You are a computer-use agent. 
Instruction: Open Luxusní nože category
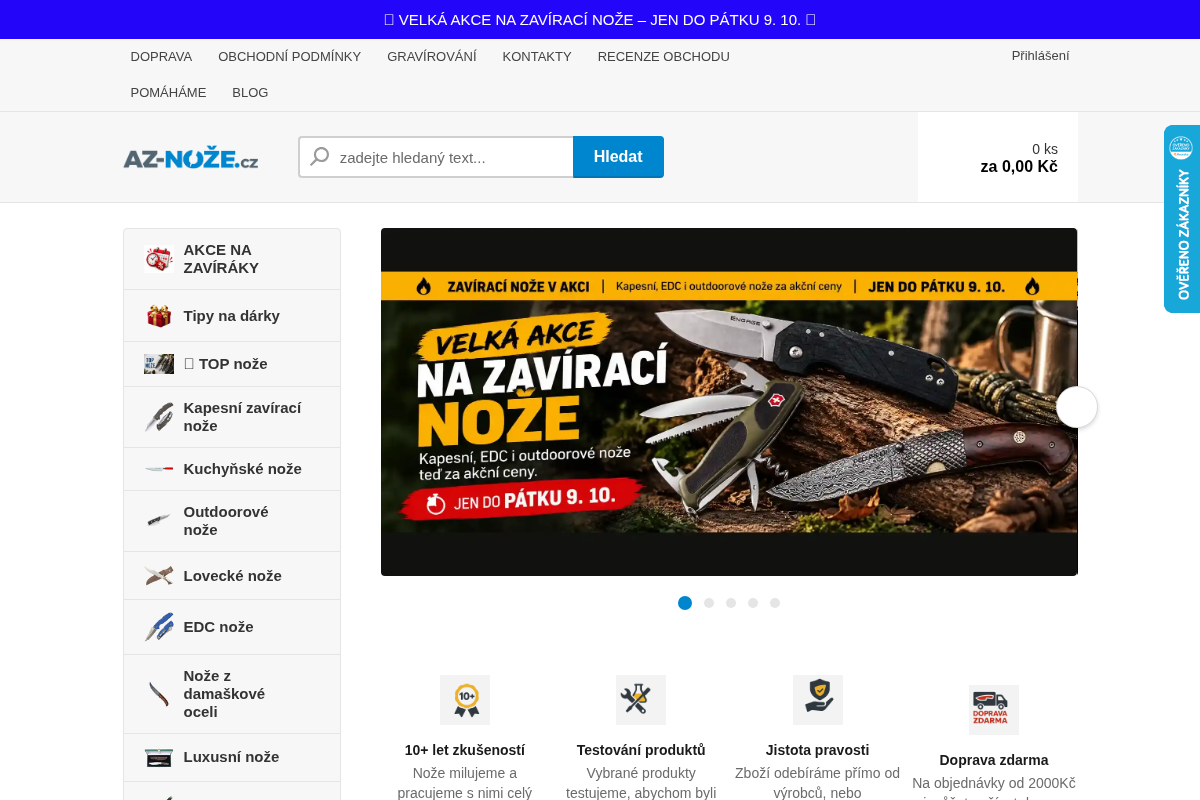[x=232, y=757]
